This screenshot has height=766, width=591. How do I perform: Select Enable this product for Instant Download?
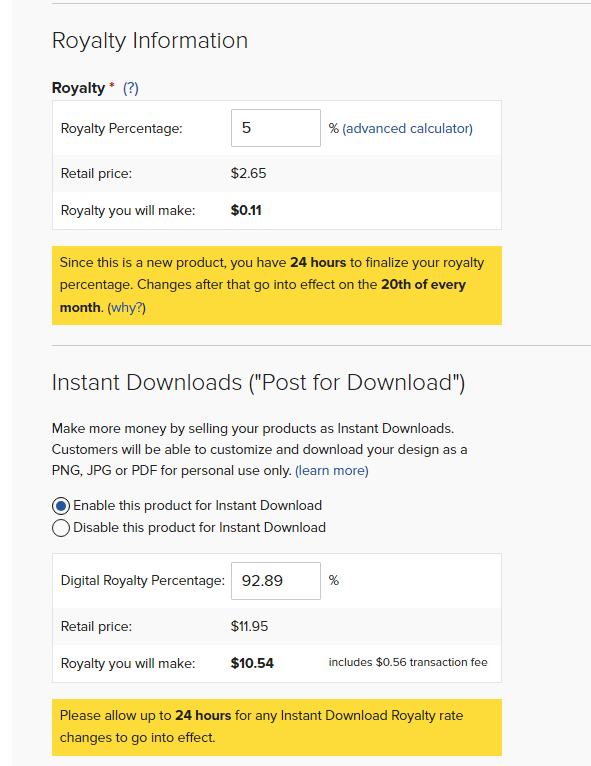coord(61,506)
